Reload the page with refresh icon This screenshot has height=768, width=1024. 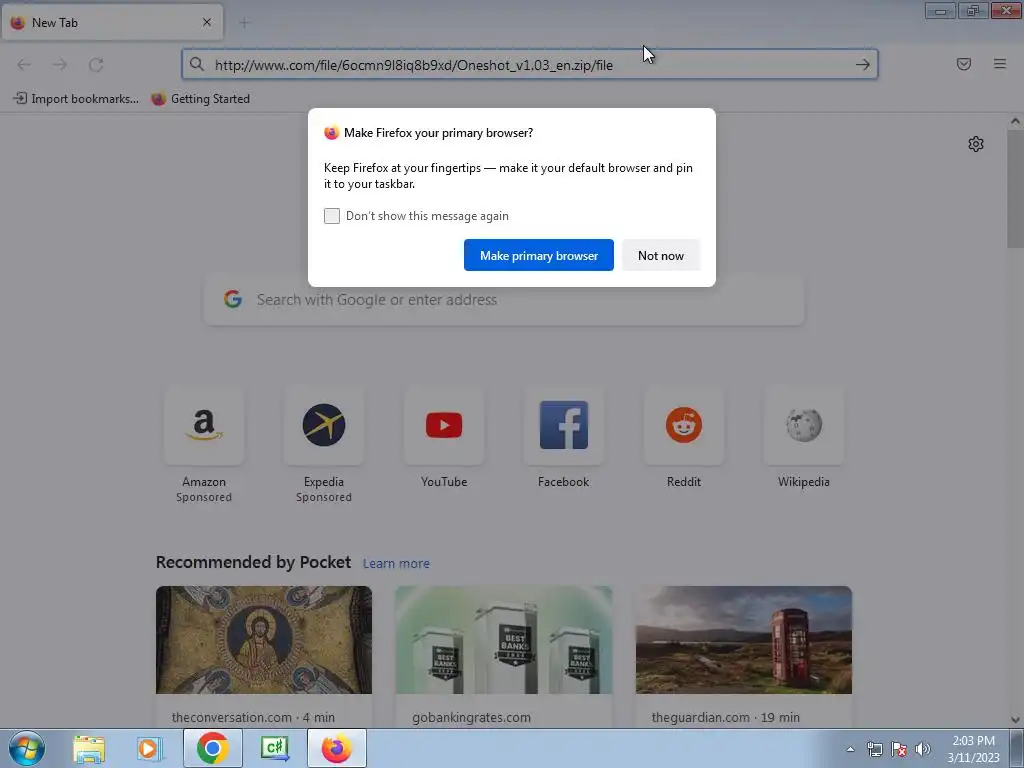point(96,64)
